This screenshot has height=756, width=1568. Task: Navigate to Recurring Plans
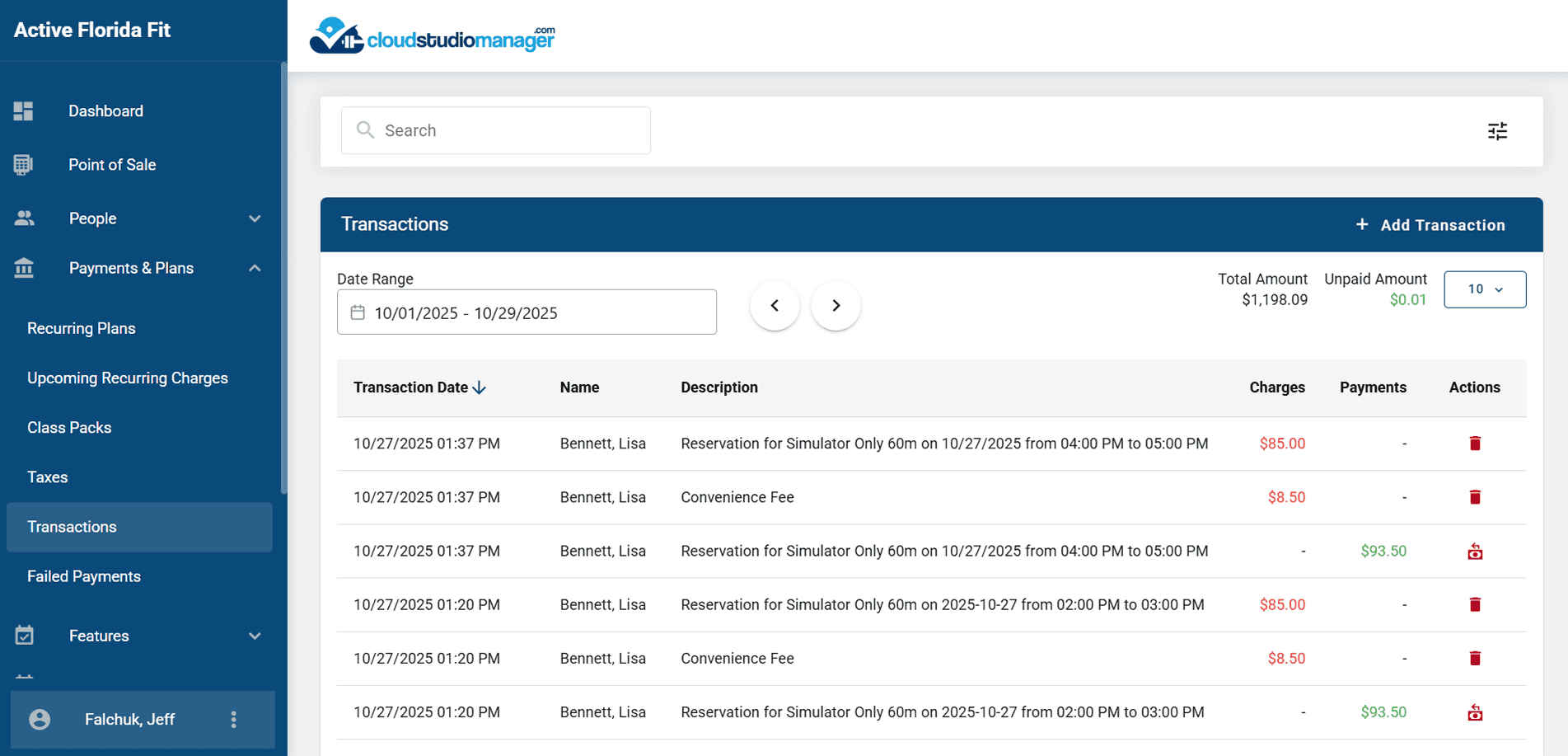tap(82, 328)
